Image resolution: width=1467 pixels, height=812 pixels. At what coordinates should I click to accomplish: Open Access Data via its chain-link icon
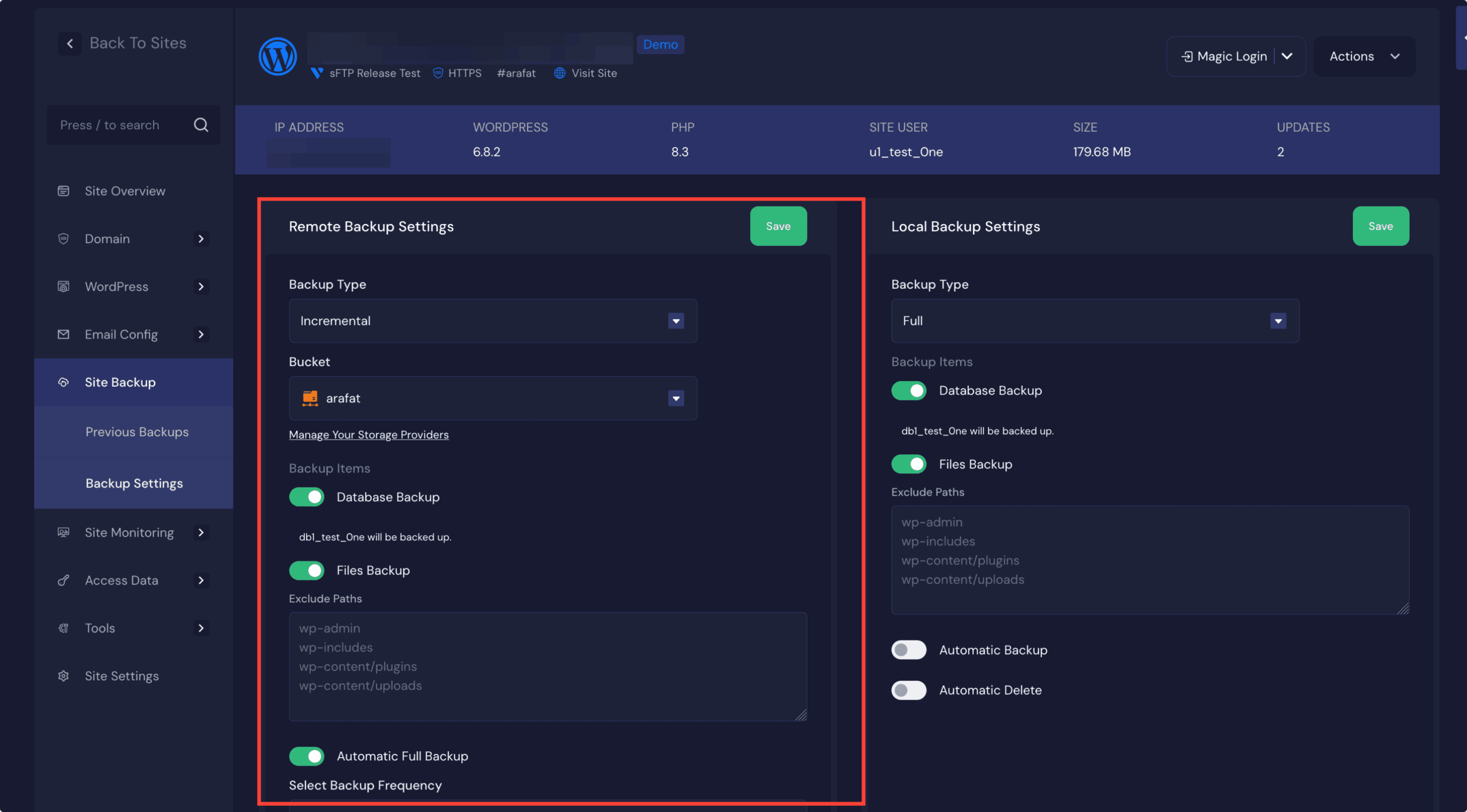click(x=63, y=580)
